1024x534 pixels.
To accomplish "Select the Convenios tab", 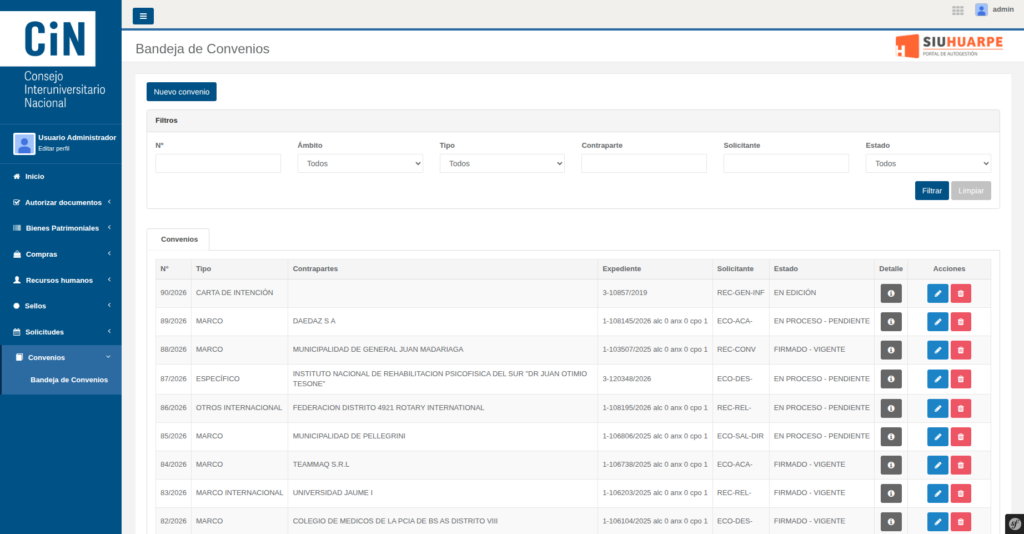I will [178, 240].
